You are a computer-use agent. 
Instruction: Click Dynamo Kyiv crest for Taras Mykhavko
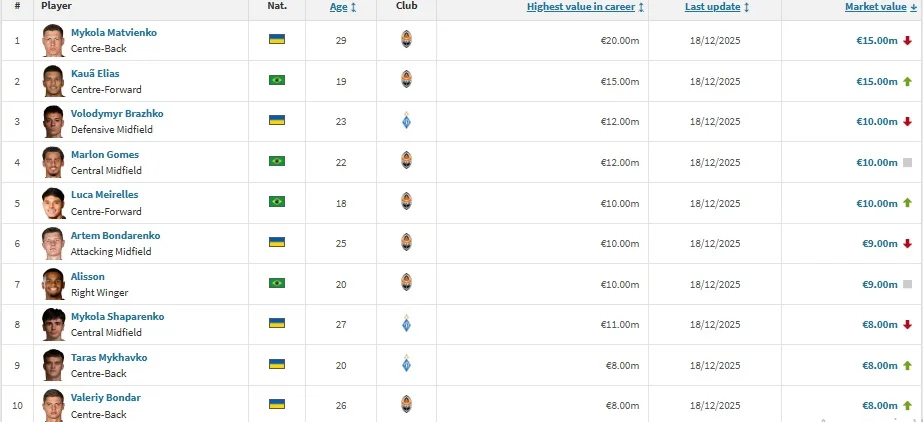pos(405,364)
